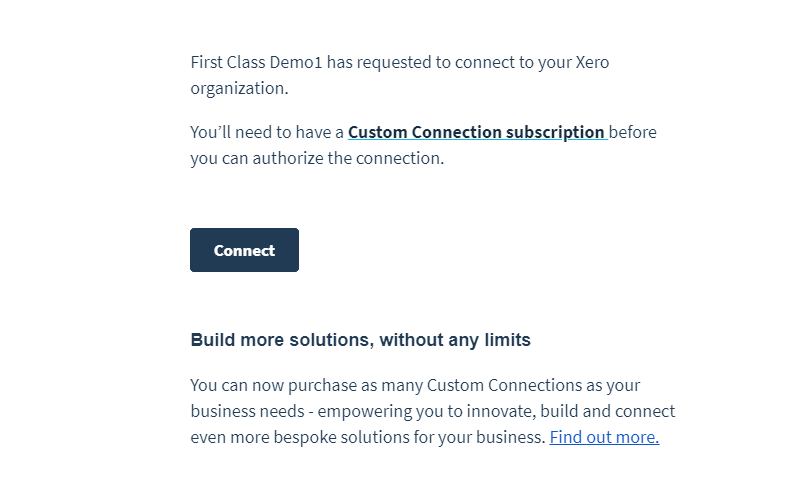Click the phrase 'for your business.' before the link
791x486 pixels.
coord(479,437)
